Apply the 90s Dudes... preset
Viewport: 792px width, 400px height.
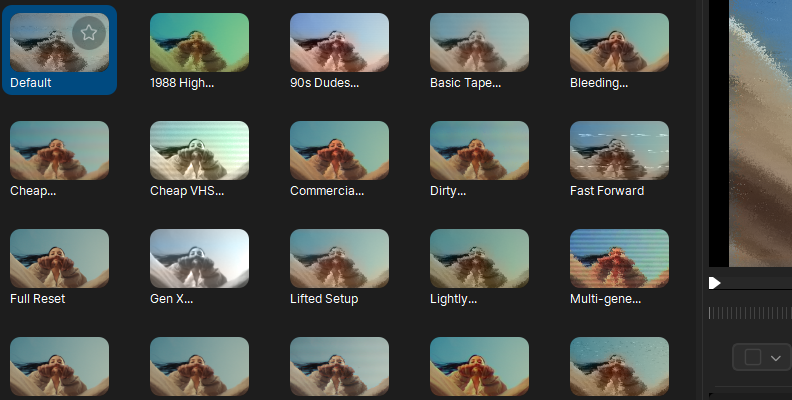tap(339, 42)
